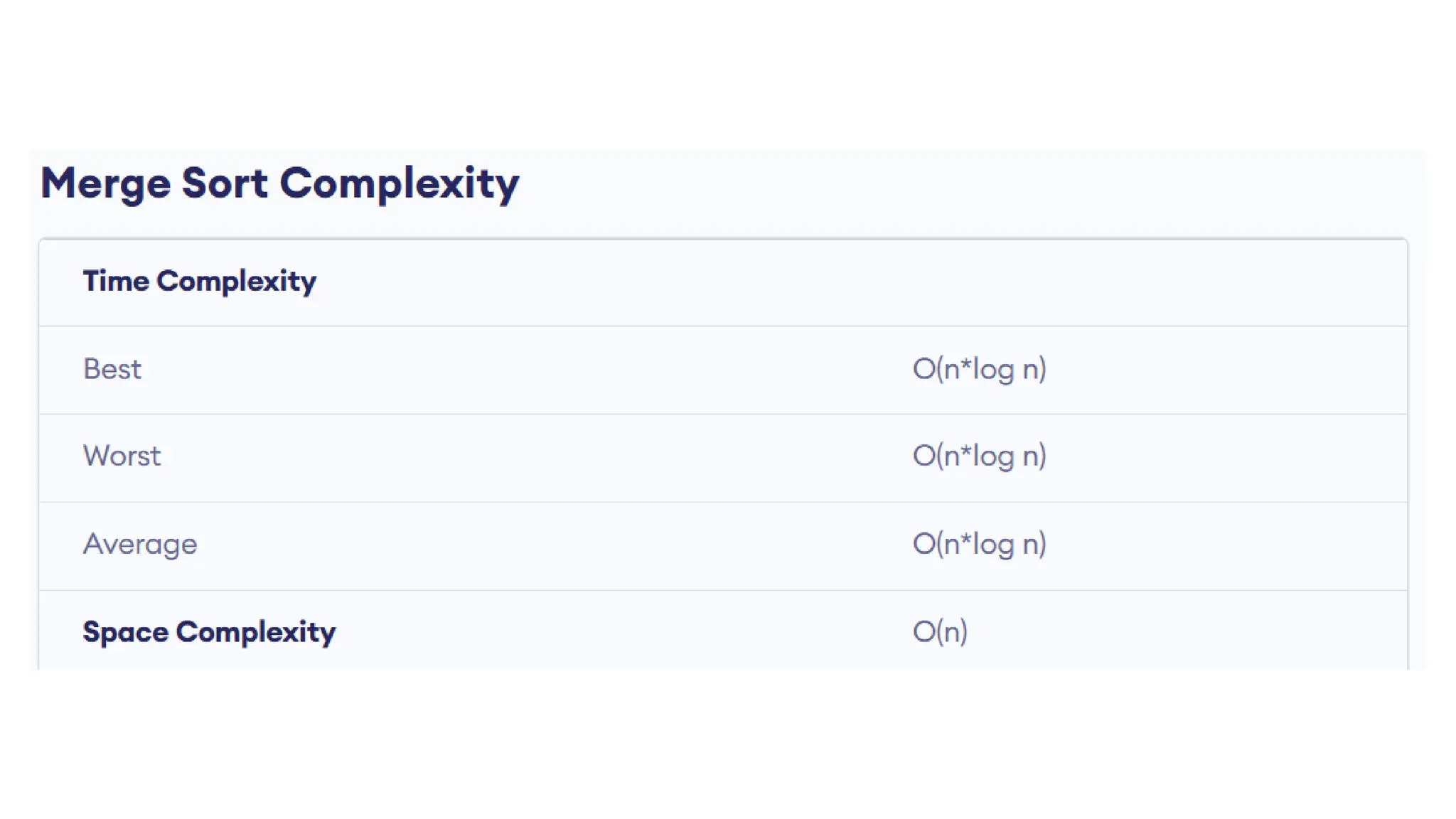Click the blank area between Average and its value
This screenshot has width=1456, height=819.
point(555,545)
